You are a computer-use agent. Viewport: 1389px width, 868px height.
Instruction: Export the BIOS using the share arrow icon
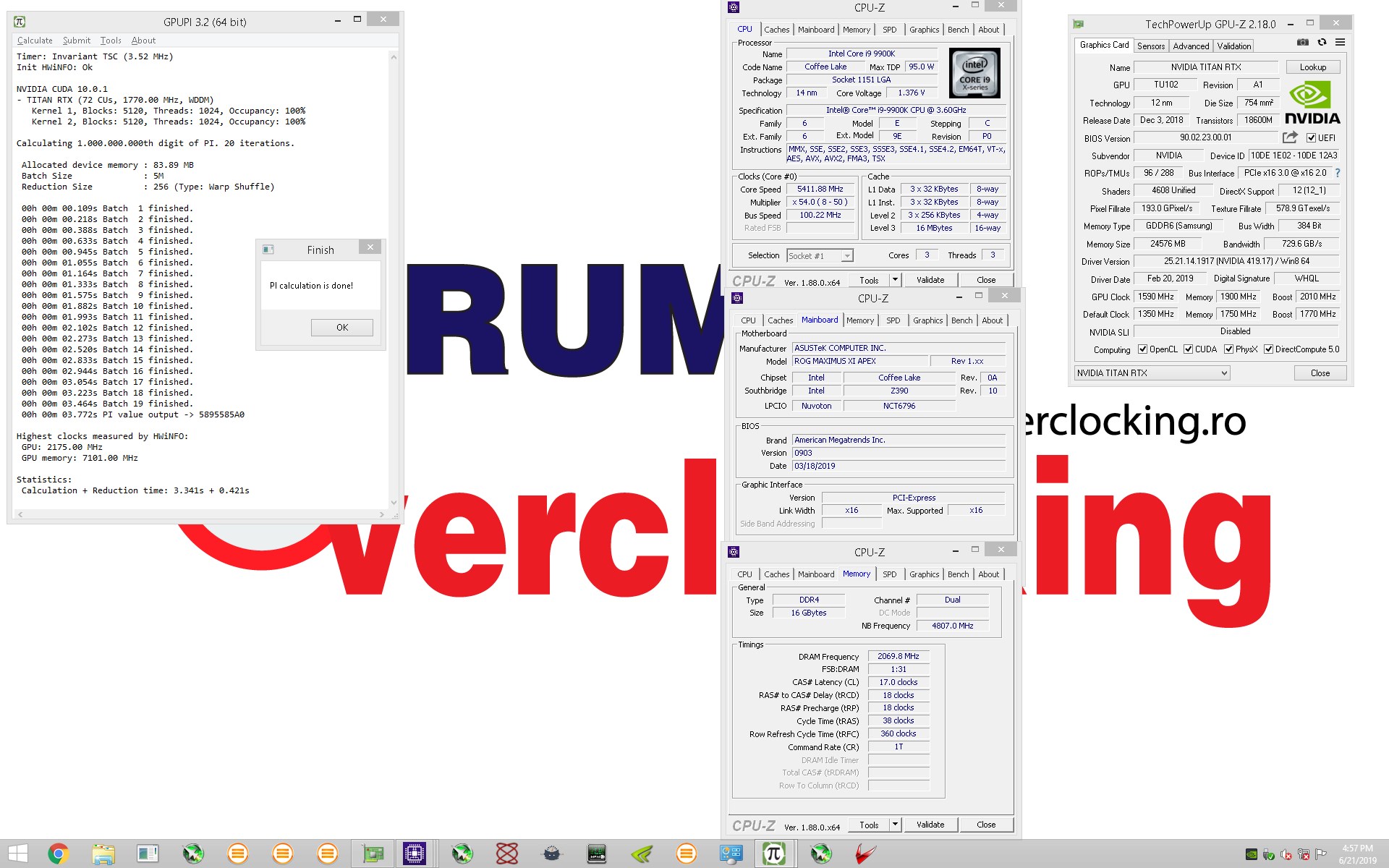[1290, 137]
